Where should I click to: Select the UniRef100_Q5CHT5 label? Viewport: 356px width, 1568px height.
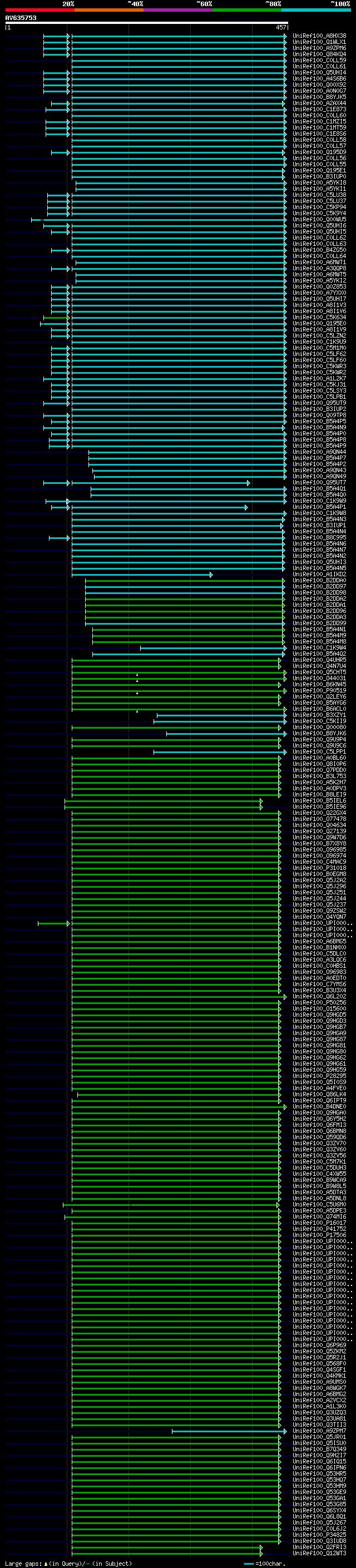tap(319, 672)
